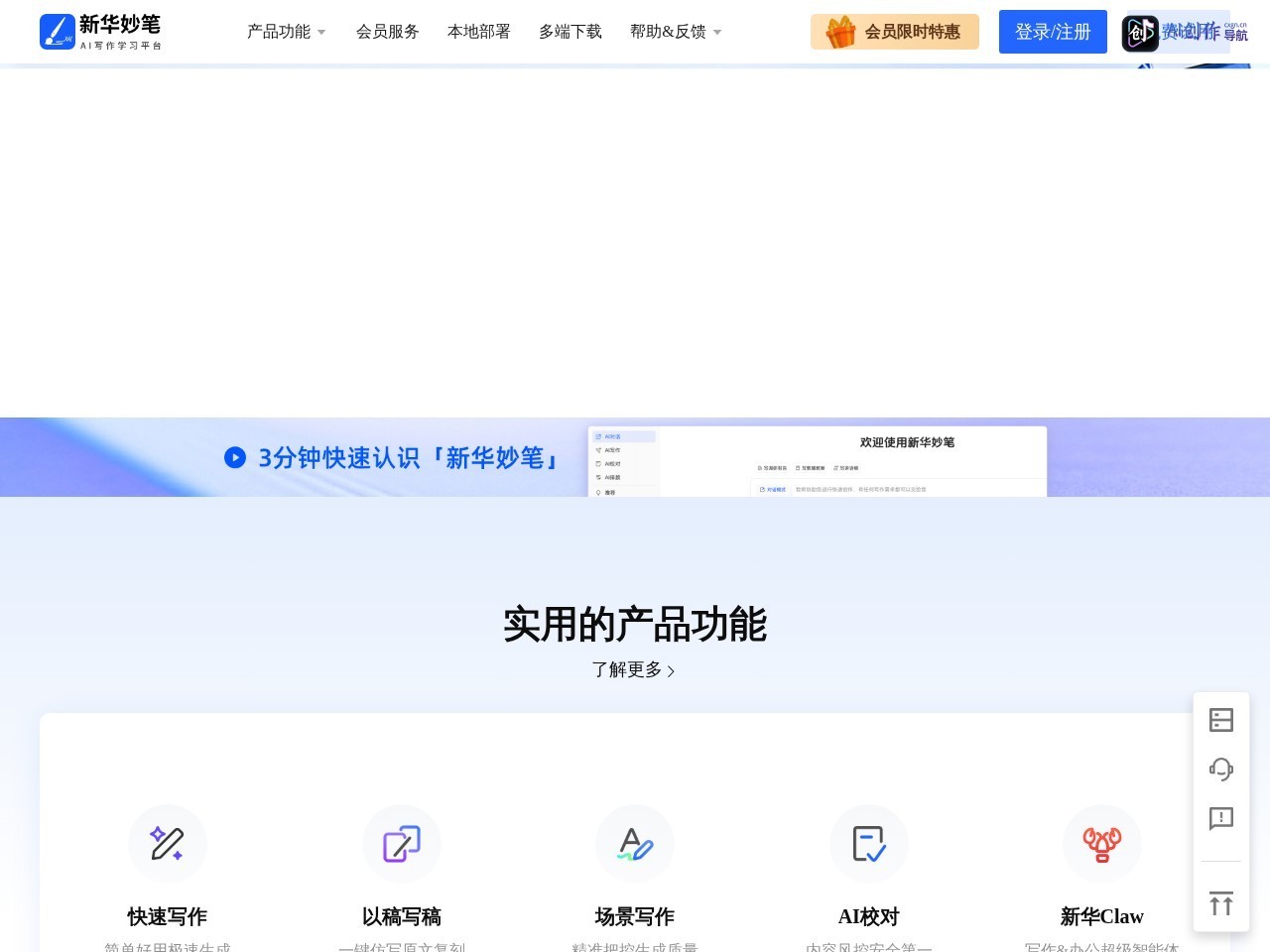Viewport: 1270px width, 952px height.
Task: Open the feedback message icon
Action: coord(1221,819)
